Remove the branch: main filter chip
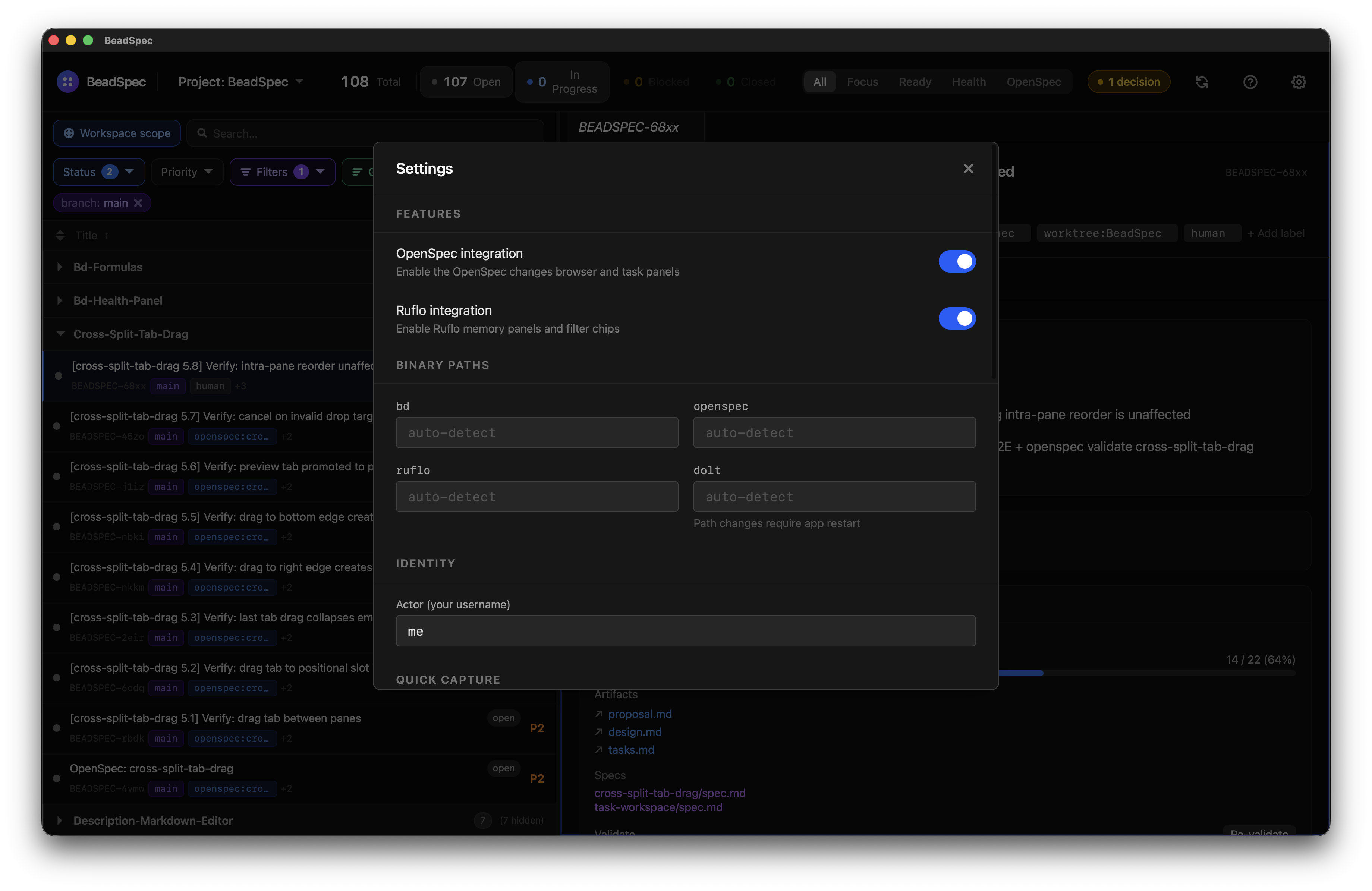This screenshot has height=891, width=1372. click(138, 203)
